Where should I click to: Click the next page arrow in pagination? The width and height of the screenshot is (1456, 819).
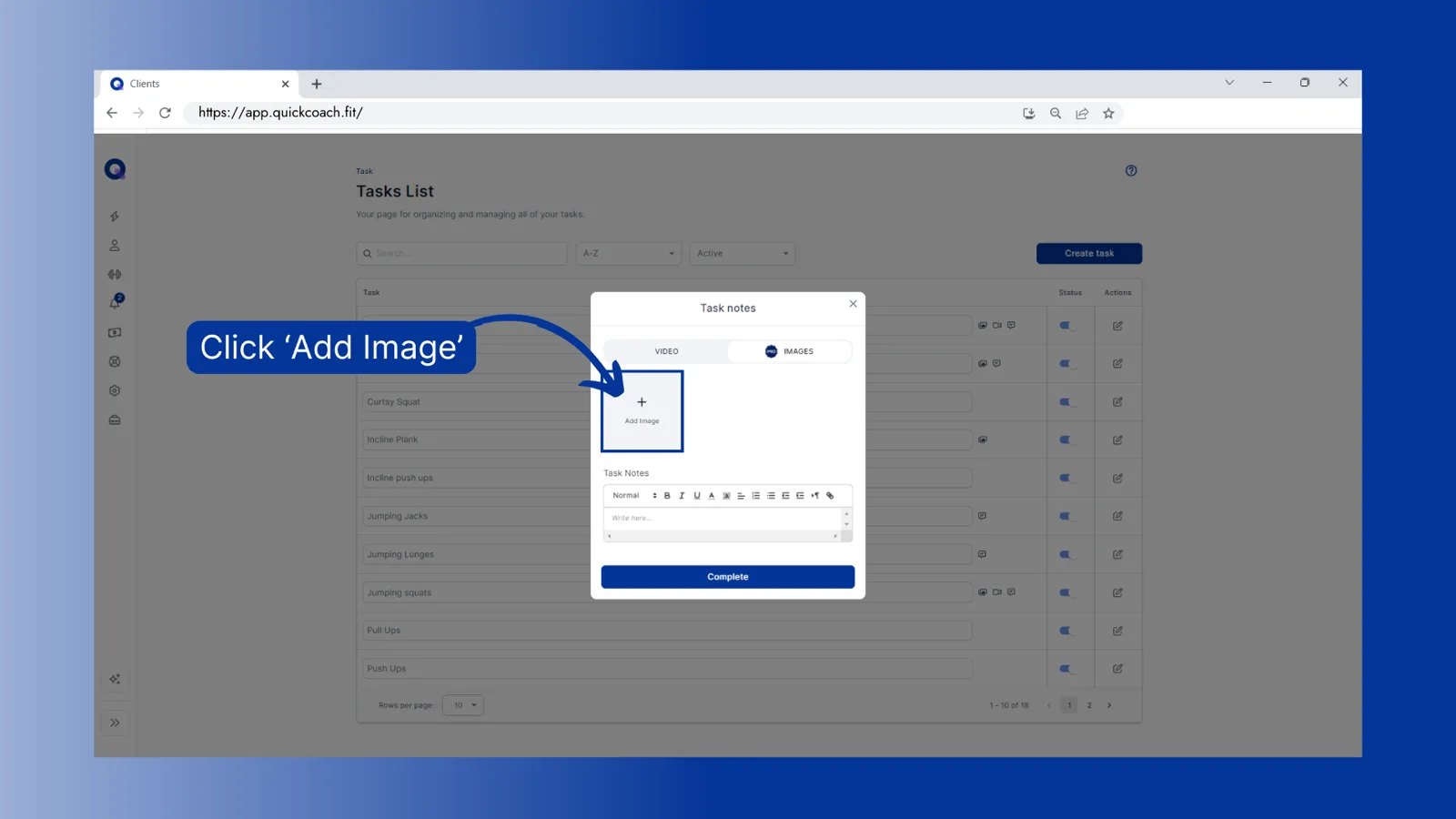pos(1109,705)
